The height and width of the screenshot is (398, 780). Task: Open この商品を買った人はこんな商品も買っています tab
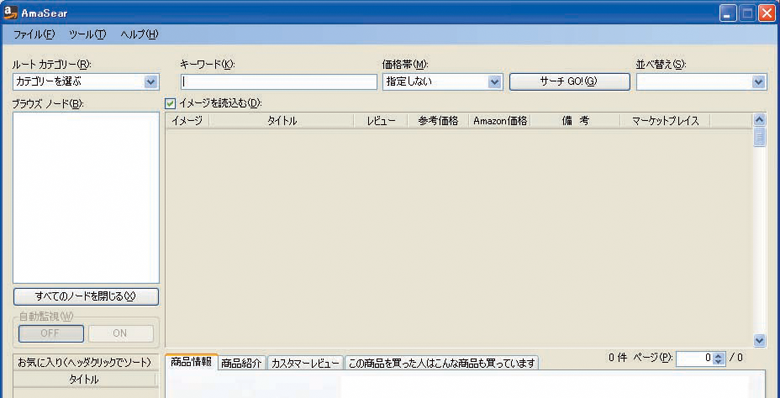pyautogui.click(x=442, y=363)
